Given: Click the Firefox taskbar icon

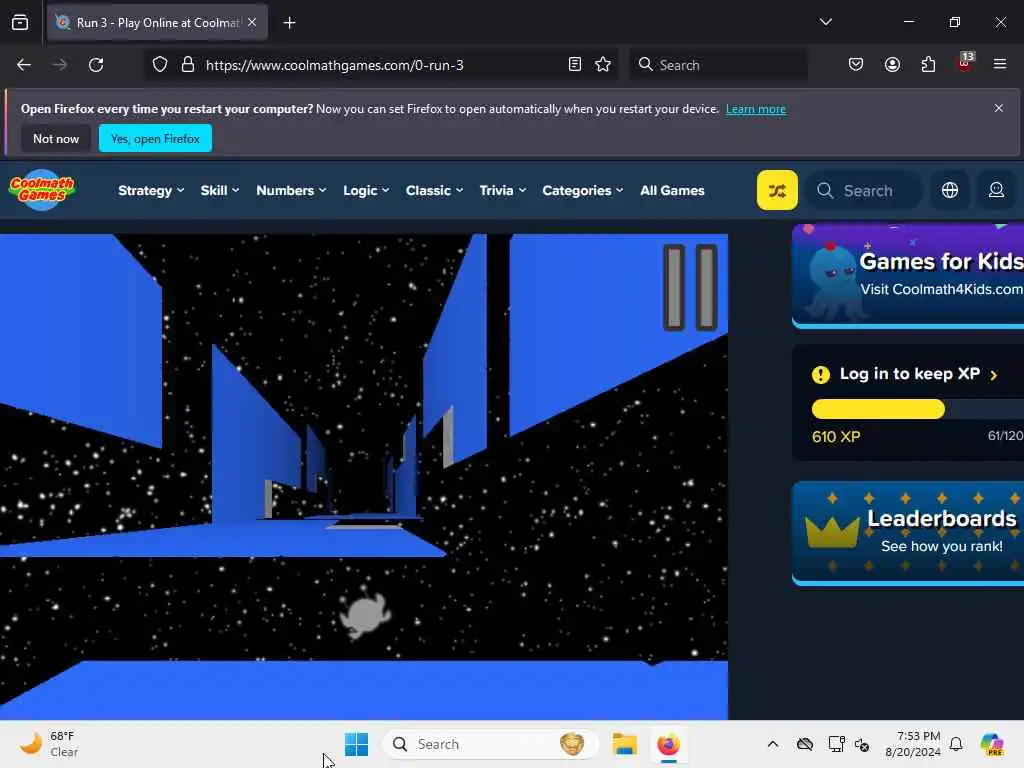Looking at the screenshot, I should point(668,744).
